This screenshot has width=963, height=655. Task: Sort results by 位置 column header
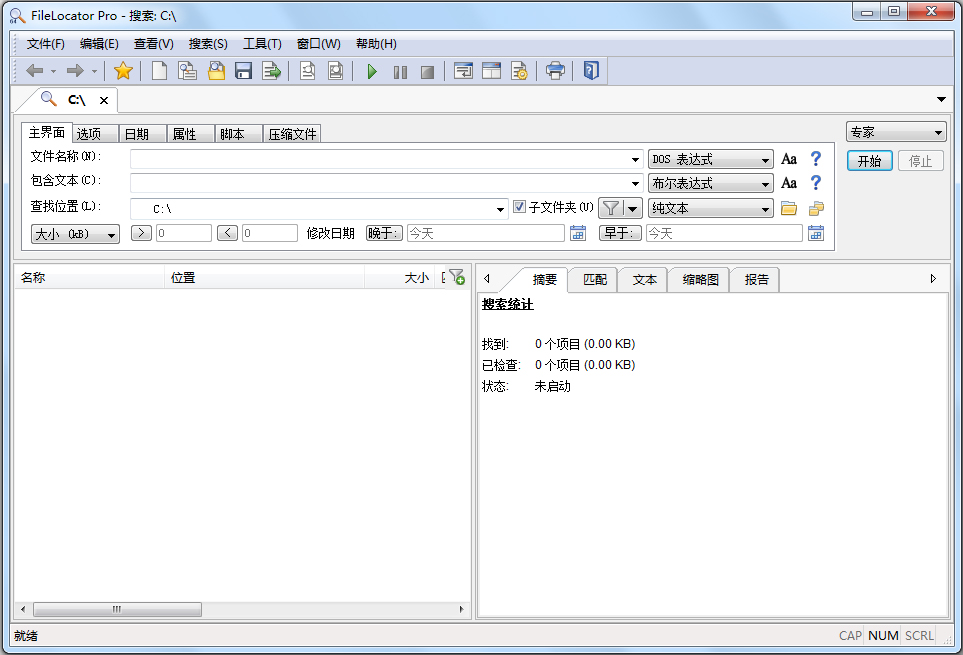click(265, 278)
